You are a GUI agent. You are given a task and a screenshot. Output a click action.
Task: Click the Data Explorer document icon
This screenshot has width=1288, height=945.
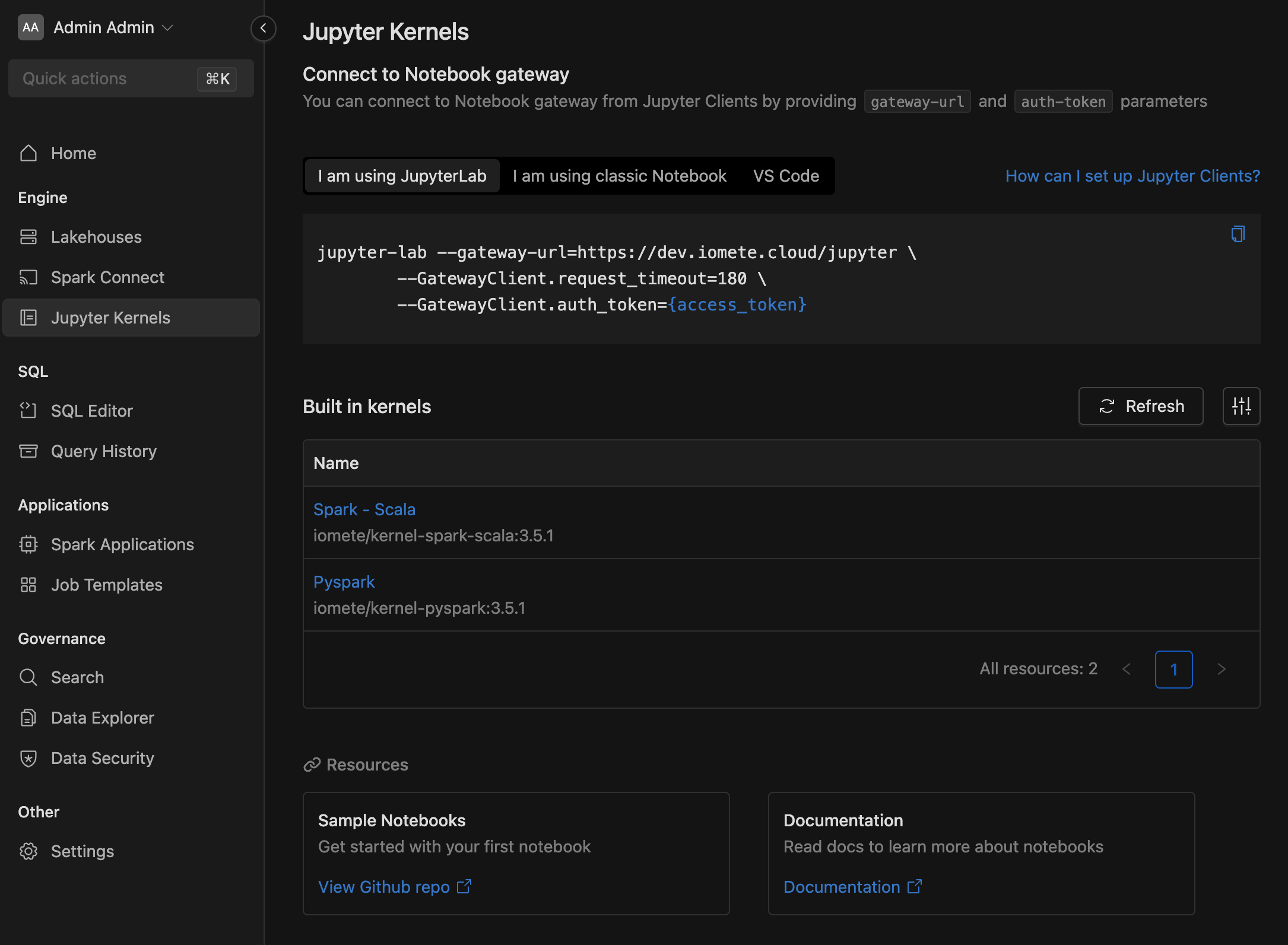28,718
